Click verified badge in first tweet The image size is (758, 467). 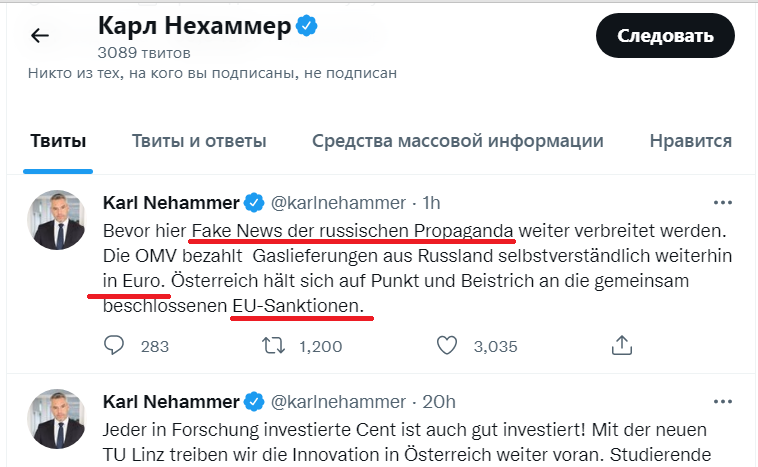[255, 203]
